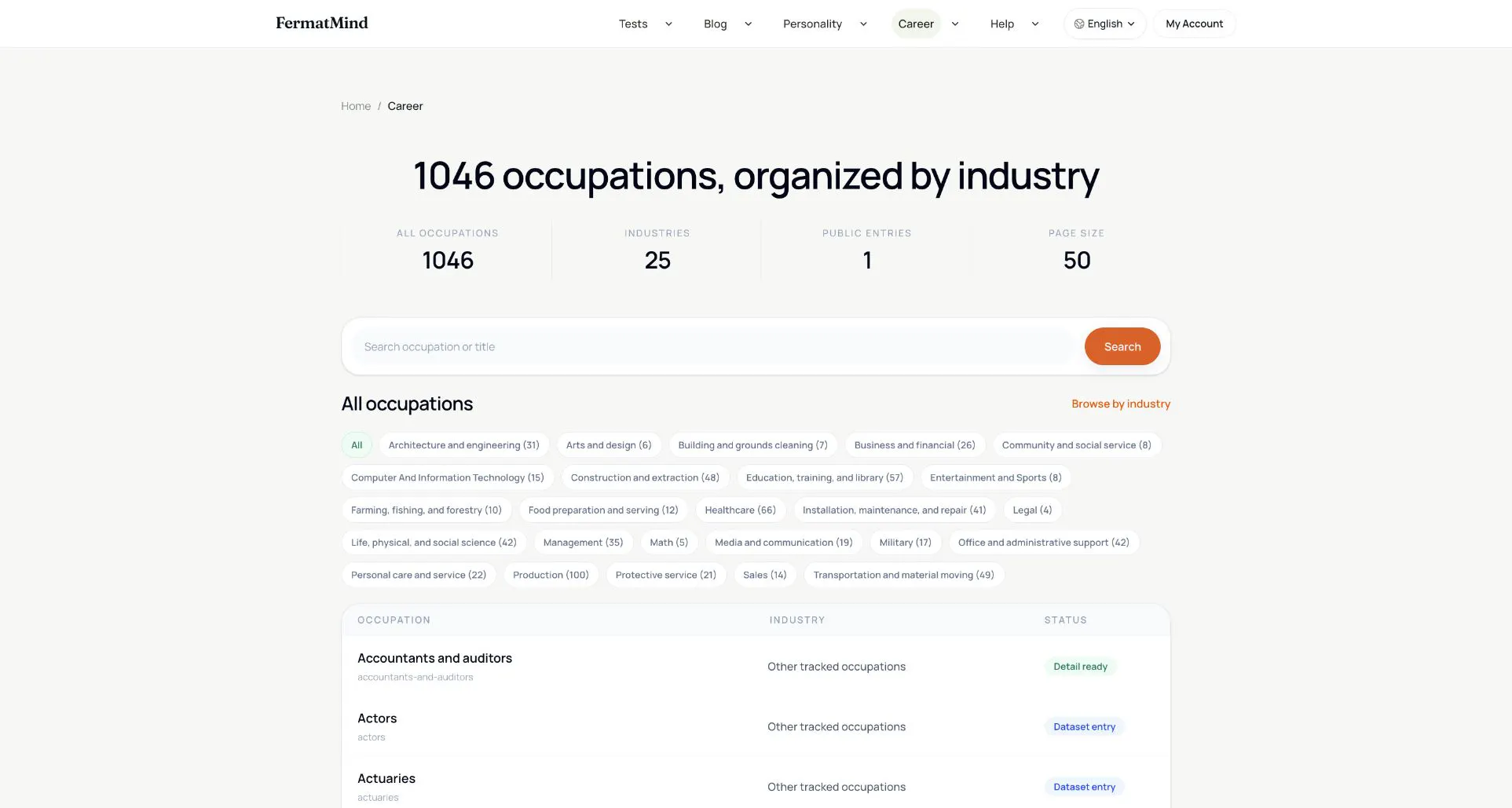Screen dimensions: 1512x808
Task: Expand the chevron next to Help
Action: tap(1035, 24)
